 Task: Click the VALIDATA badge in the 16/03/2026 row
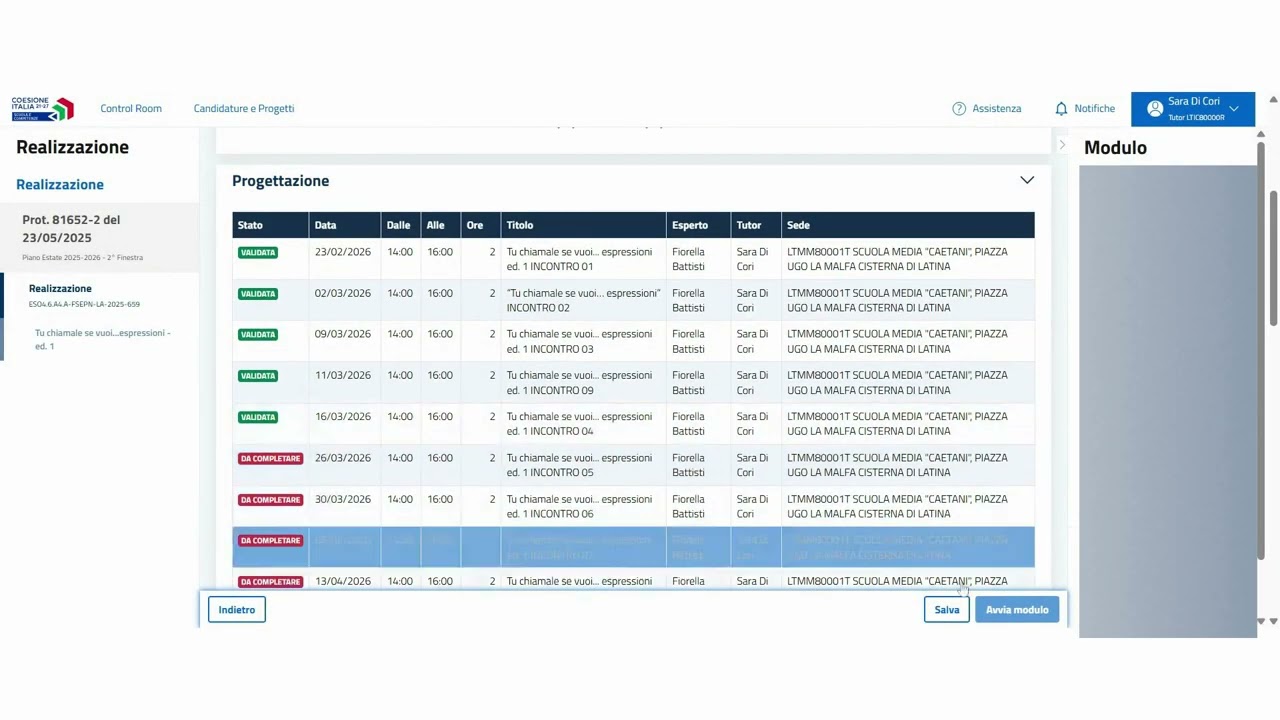point(258,417)
